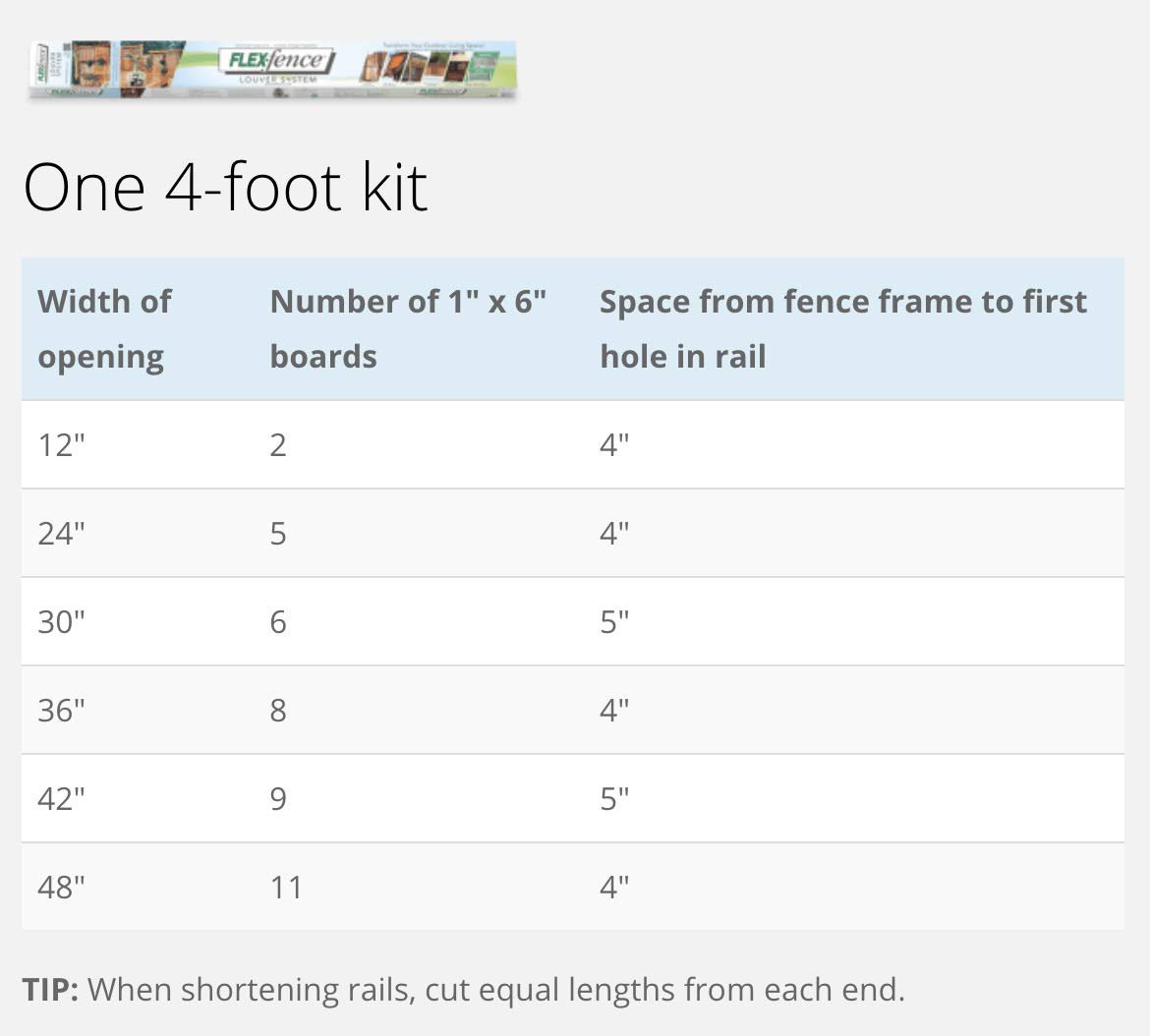Click board count 6 in the 30" row
This screenshot has height=1036, width=1150.
click(278, 622)
